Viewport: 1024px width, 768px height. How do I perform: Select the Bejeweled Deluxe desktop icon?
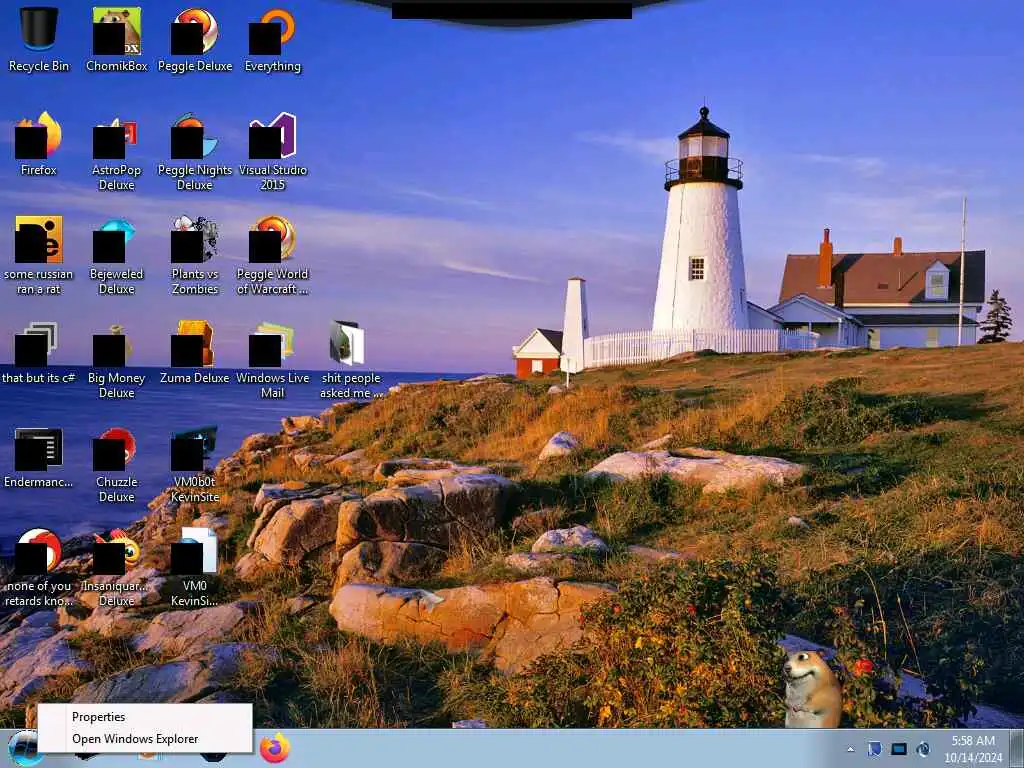[x=117, y=255]
